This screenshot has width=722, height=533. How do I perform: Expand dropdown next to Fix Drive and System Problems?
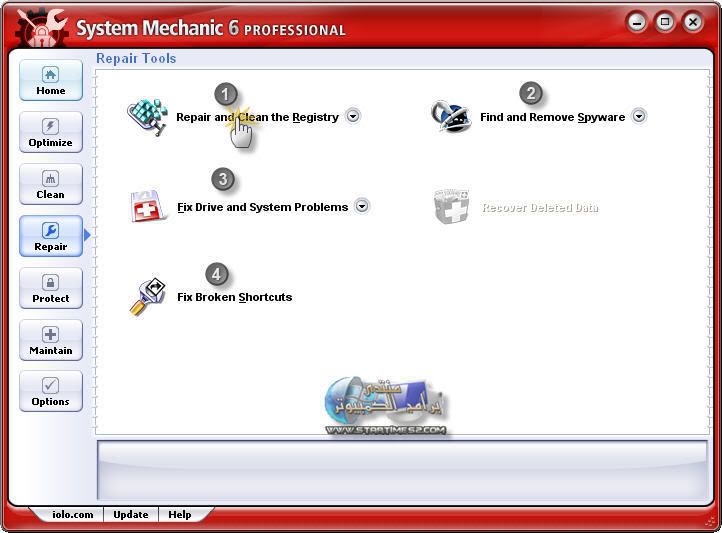click(x=362, y=206)
